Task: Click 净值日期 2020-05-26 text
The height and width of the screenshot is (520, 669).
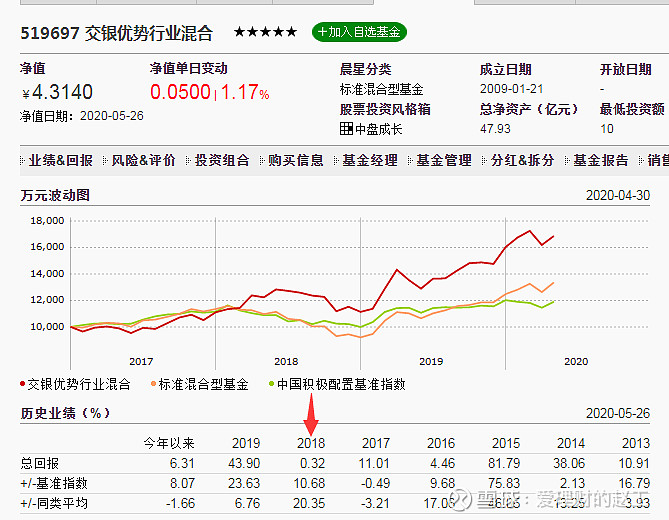Action: pos(81,116)
